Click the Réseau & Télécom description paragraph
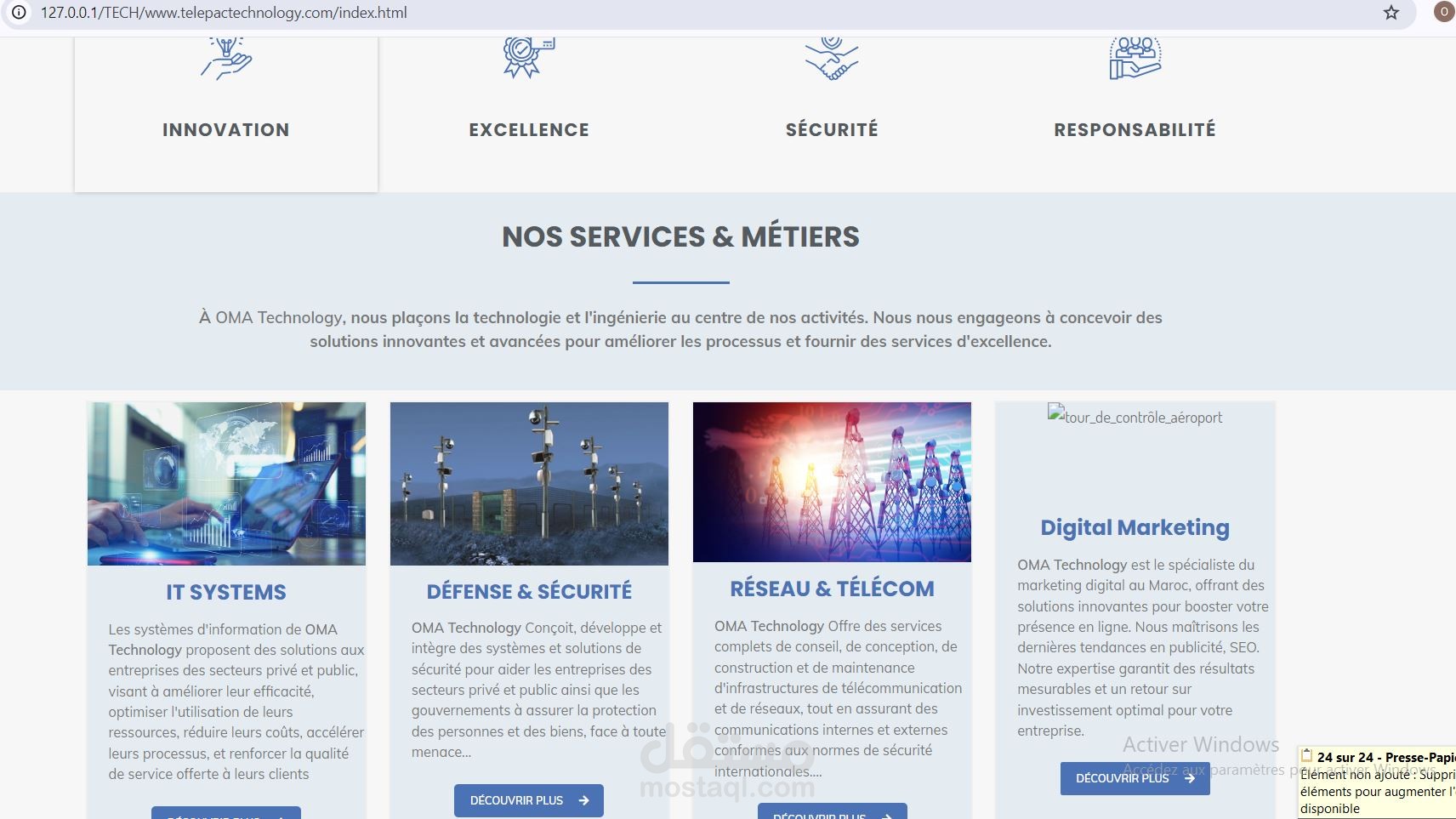The image size is (1456, 819). coord(838,698)
